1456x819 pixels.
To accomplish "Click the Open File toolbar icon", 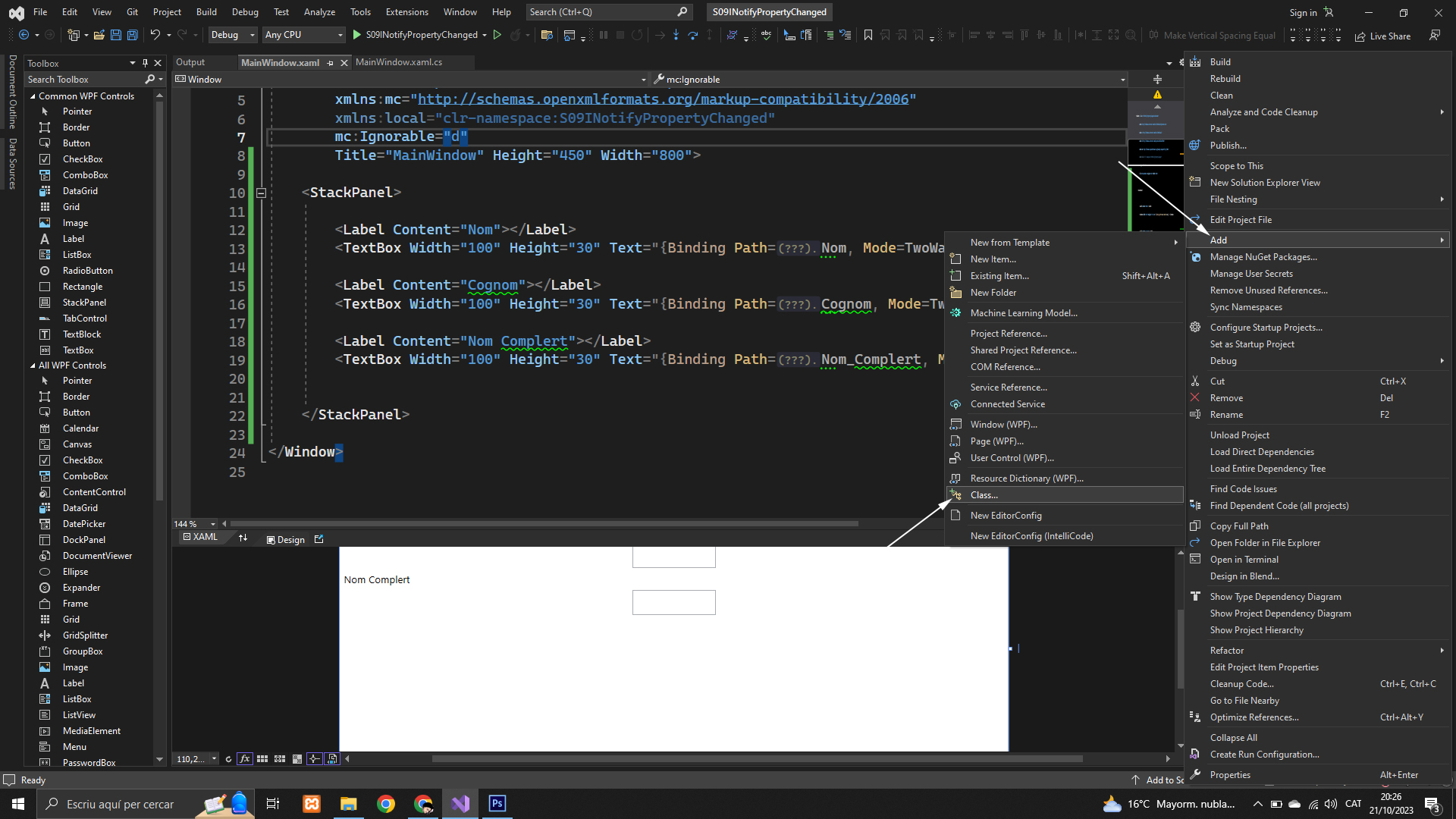I will pos(99,35).
